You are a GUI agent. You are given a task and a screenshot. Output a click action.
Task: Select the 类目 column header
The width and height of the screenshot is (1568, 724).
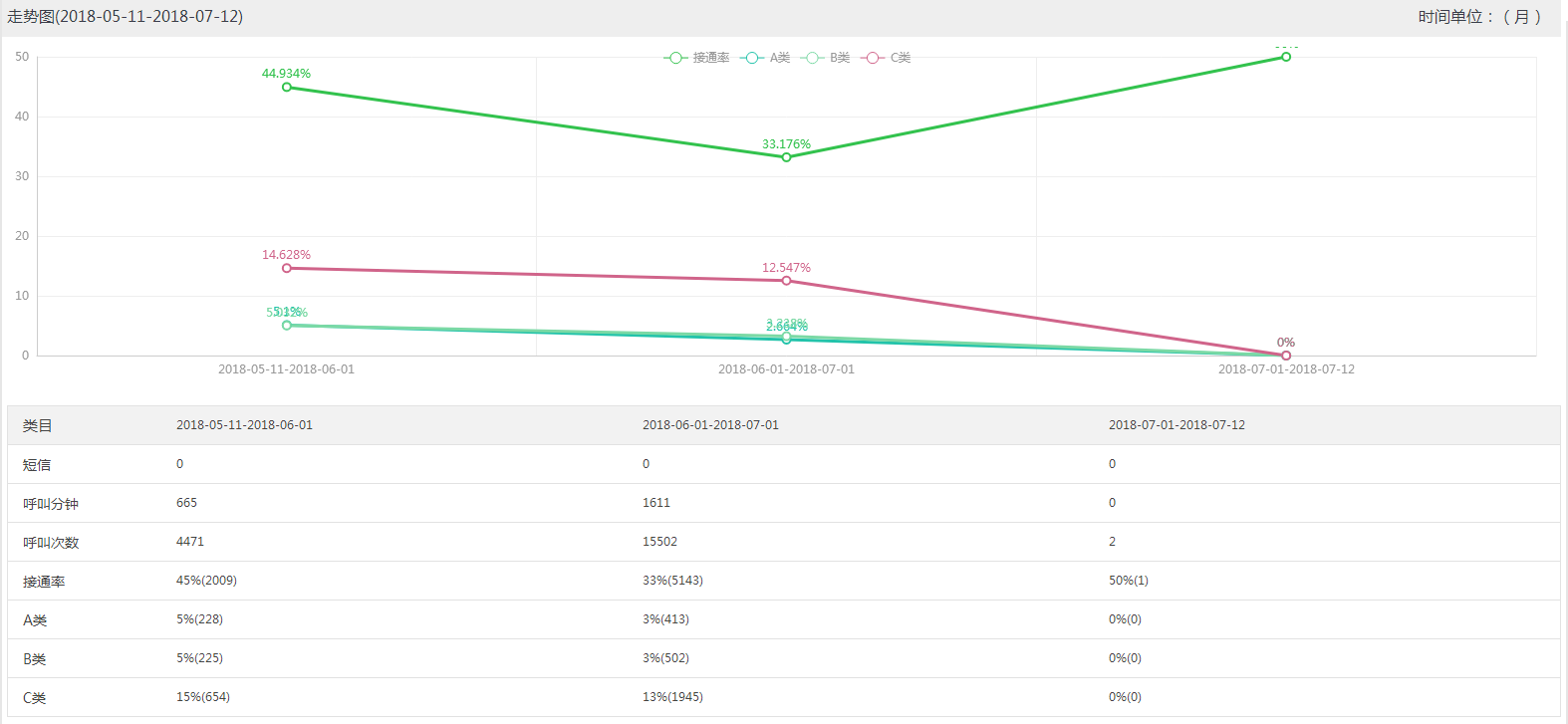click(x=38, y=425)
